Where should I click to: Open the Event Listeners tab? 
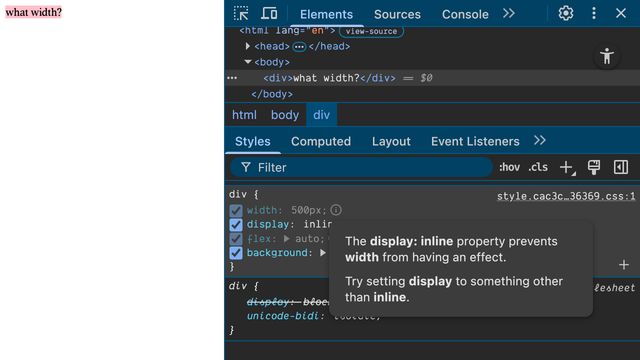tap(475, 141)
